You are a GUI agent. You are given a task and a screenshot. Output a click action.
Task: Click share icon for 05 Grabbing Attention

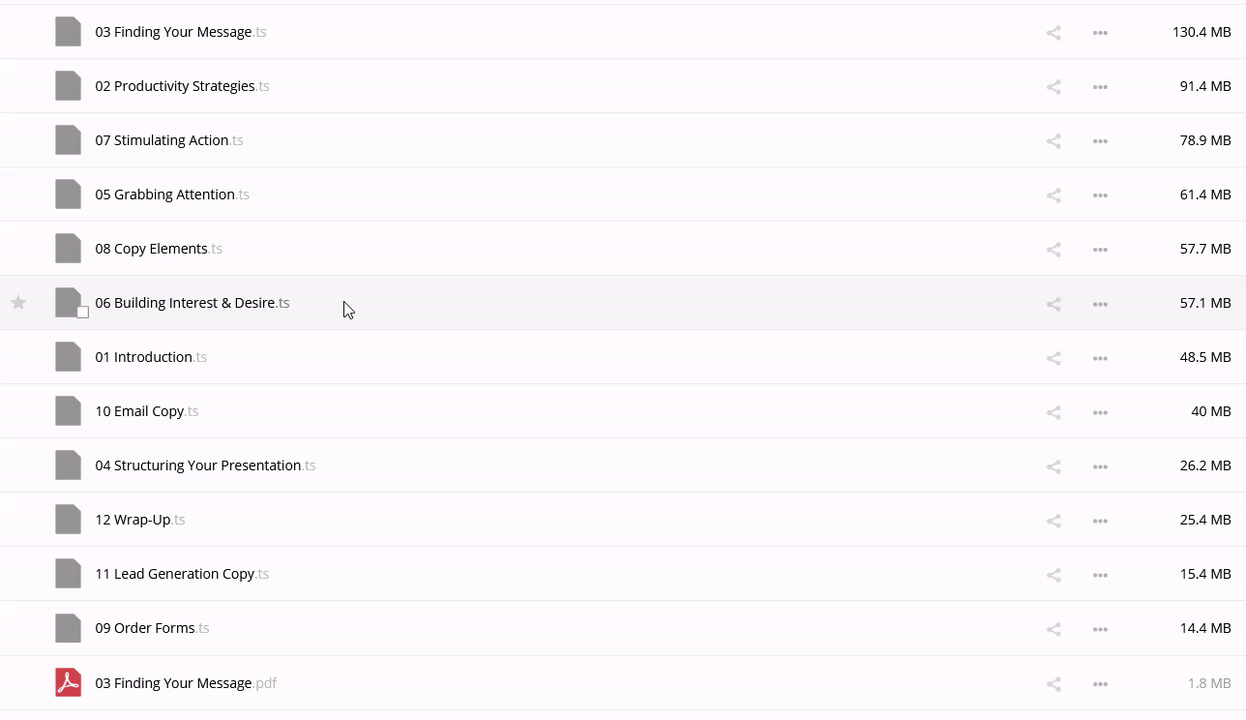[x=1053, y=195]
